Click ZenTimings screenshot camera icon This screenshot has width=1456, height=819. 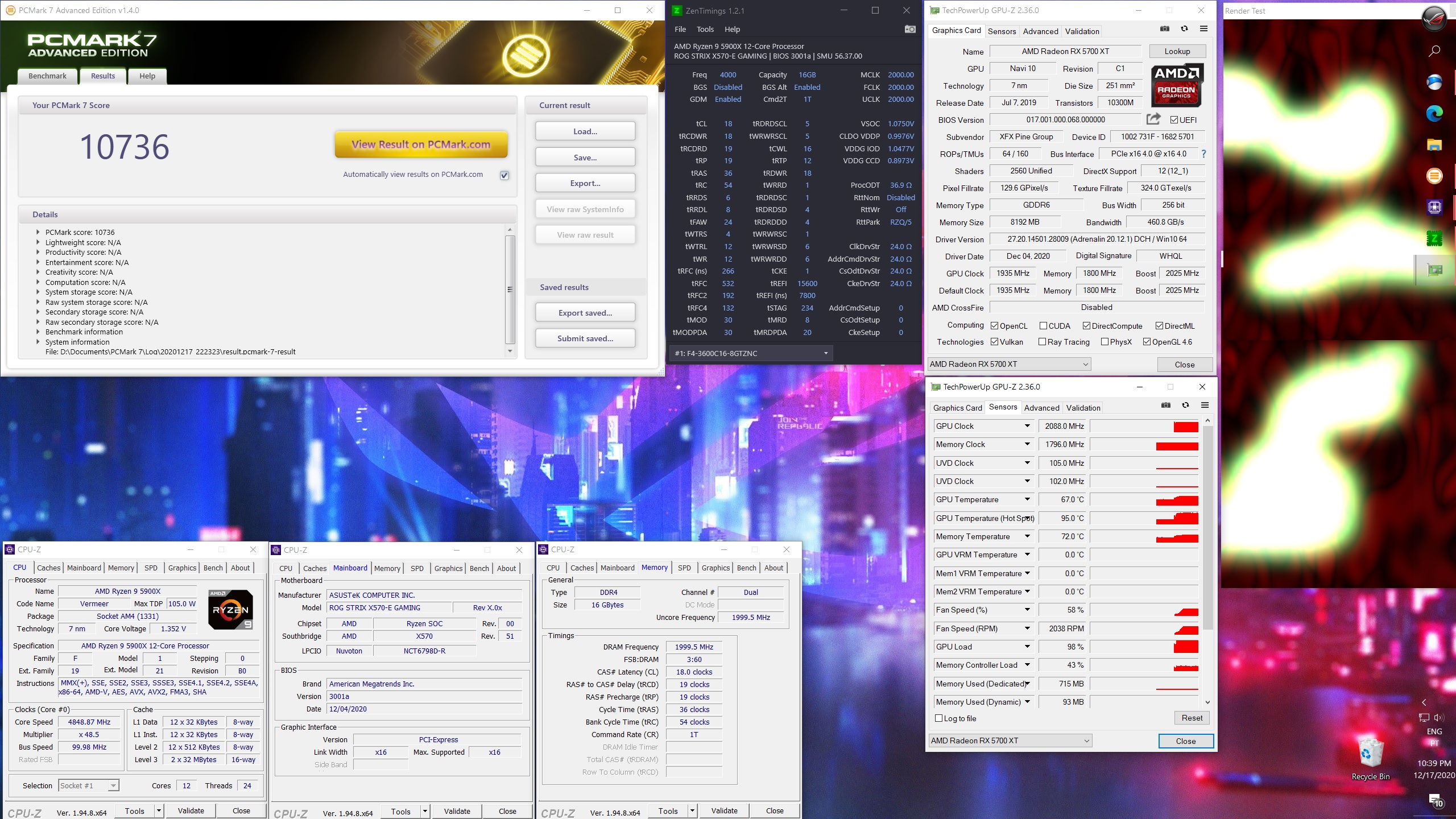(x=910, y=29)
